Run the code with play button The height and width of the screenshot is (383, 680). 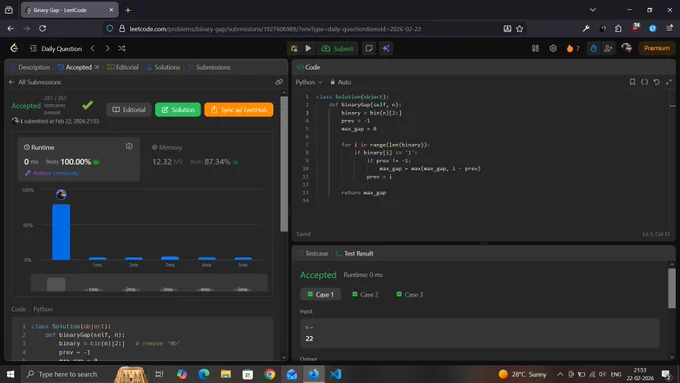[x=308, y=48]
